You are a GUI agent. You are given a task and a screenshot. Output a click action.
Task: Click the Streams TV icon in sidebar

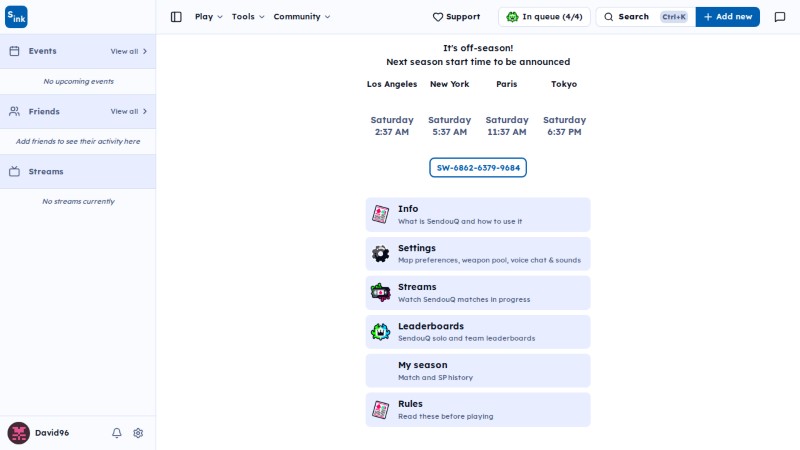click(x=14, y=171)
